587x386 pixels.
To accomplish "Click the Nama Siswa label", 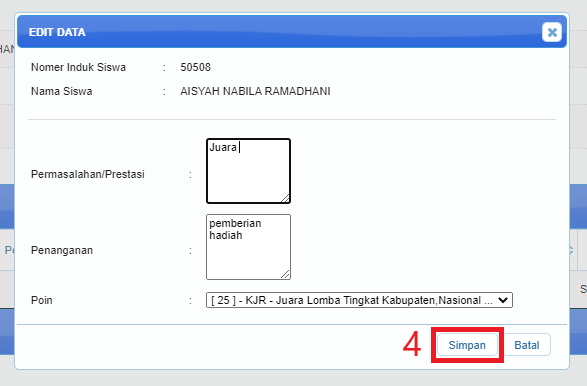I will click(61, 91).
